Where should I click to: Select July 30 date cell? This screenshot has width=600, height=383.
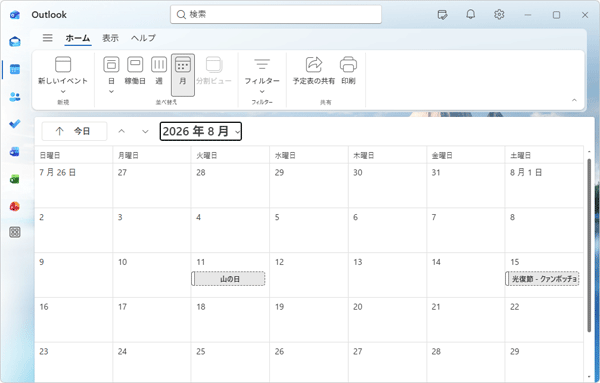387,186
